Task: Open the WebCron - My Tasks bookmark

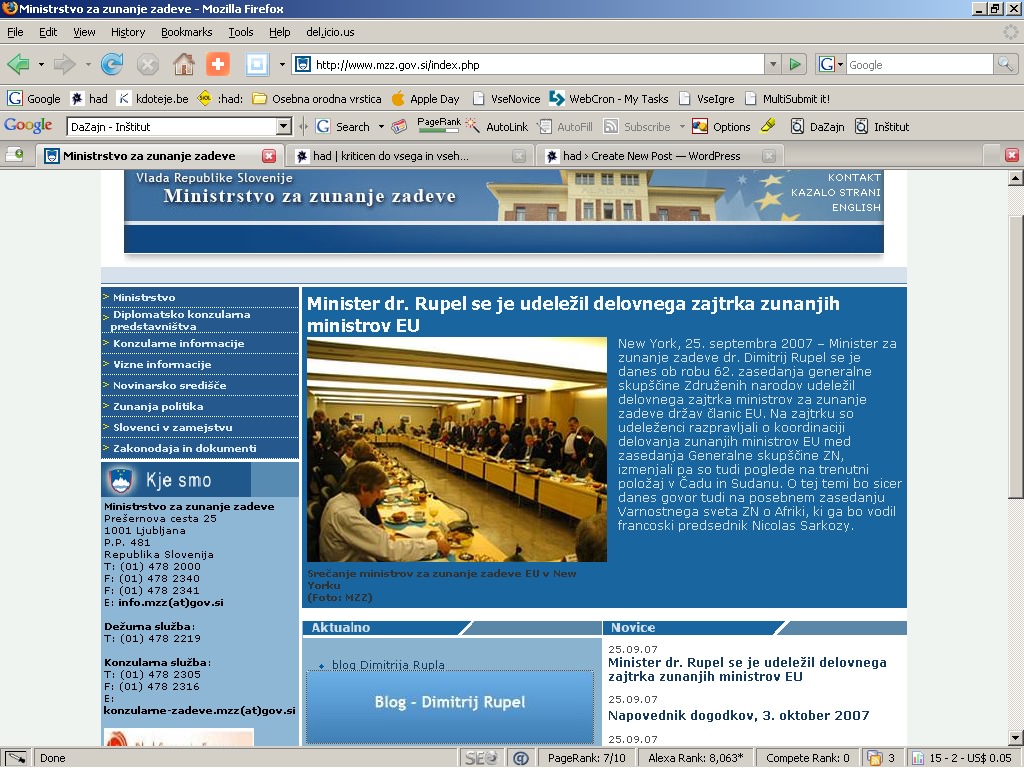Action: pyautogui.click(x=609, y=99)
